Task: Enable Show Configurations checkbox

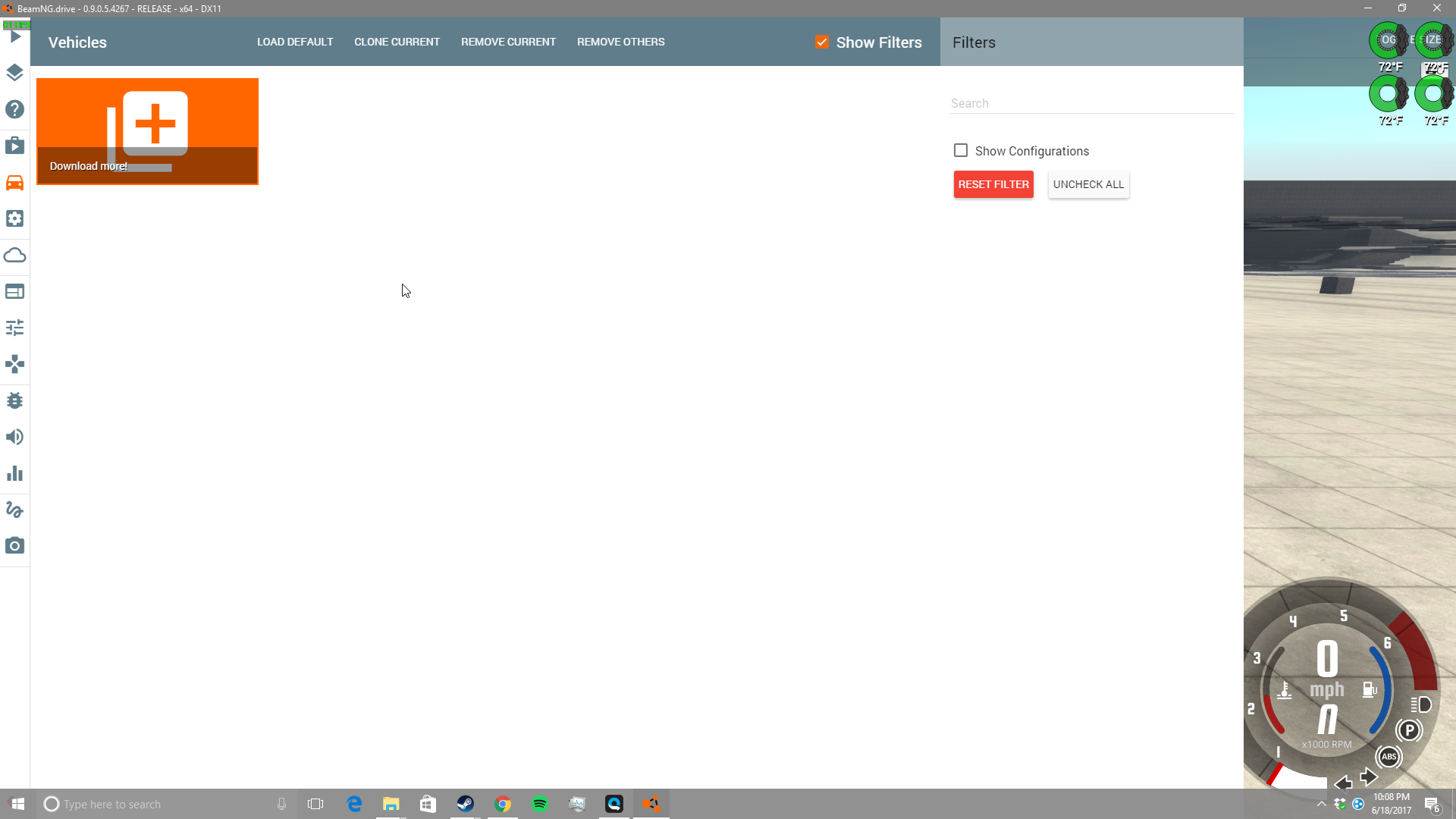Action: point(961,150)
